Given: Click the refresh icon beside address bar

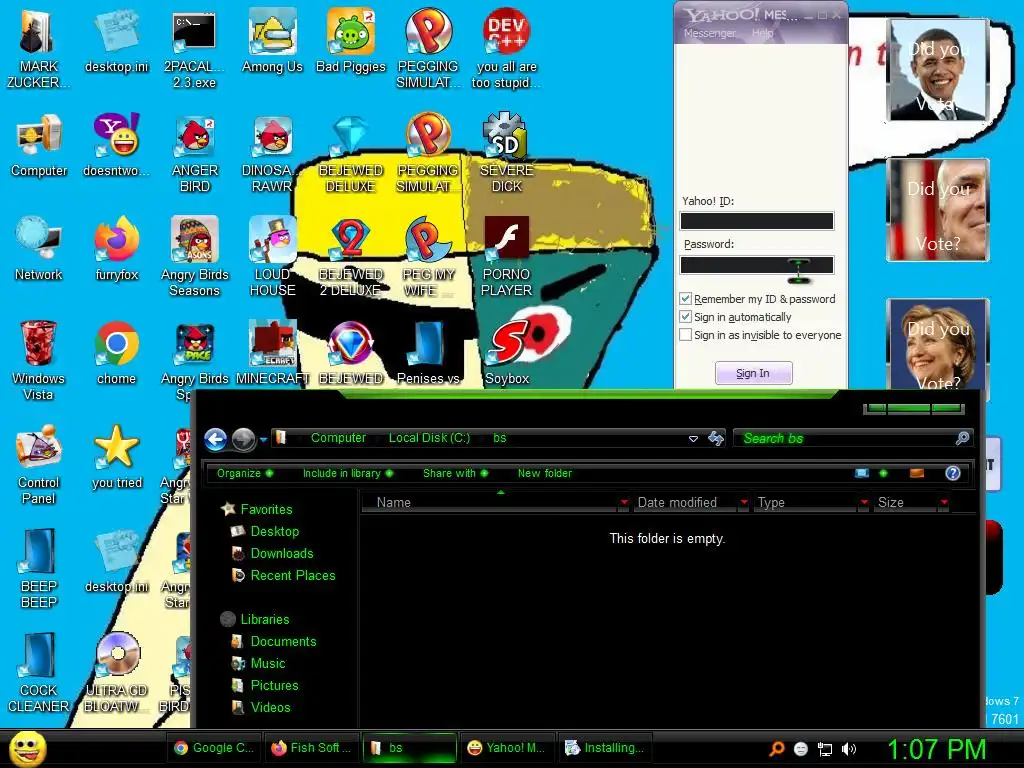Looking at the screenshot, I should pos(716,438).
